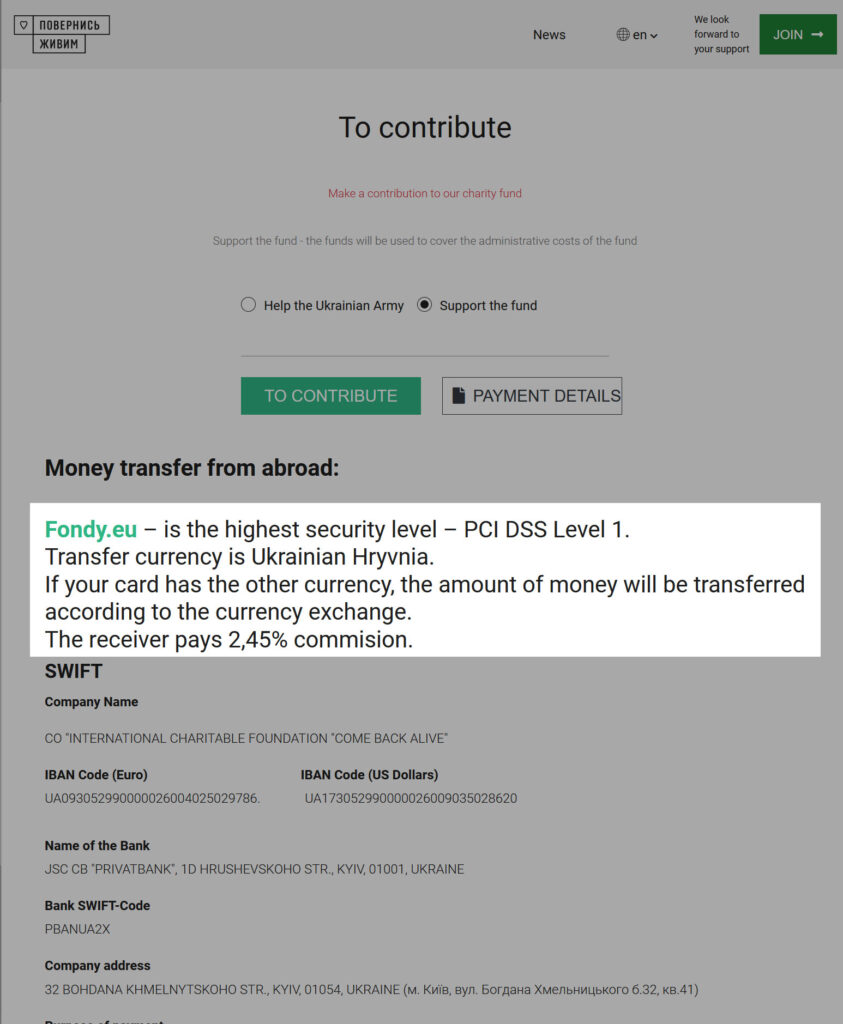Viewport: 843px width, 1024px height.
Task: Click the TO CONTRIBUTE button
Action: coord(330,395)
